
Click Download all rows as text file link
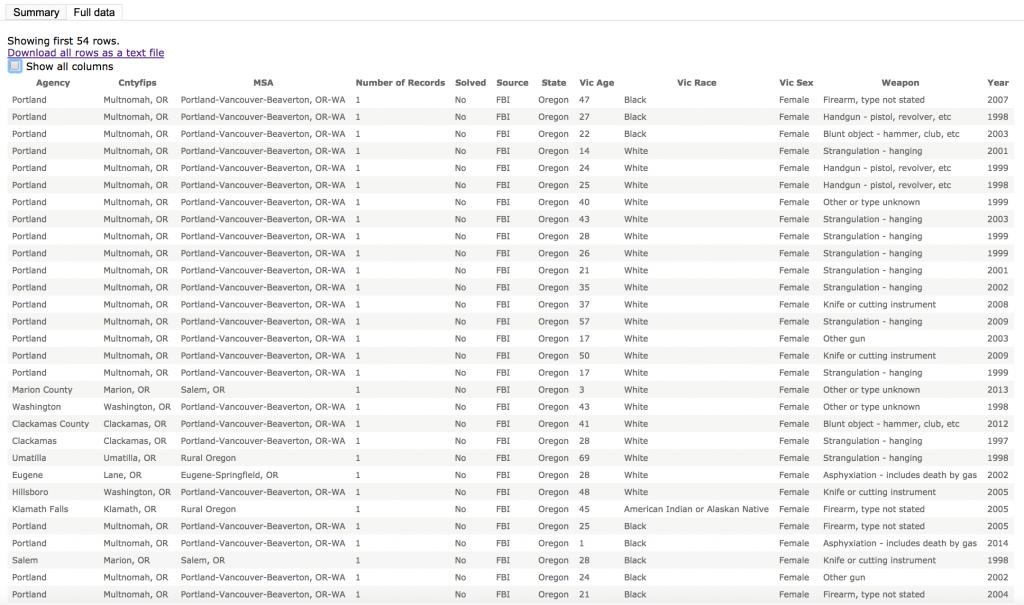(x=86, y=53)
